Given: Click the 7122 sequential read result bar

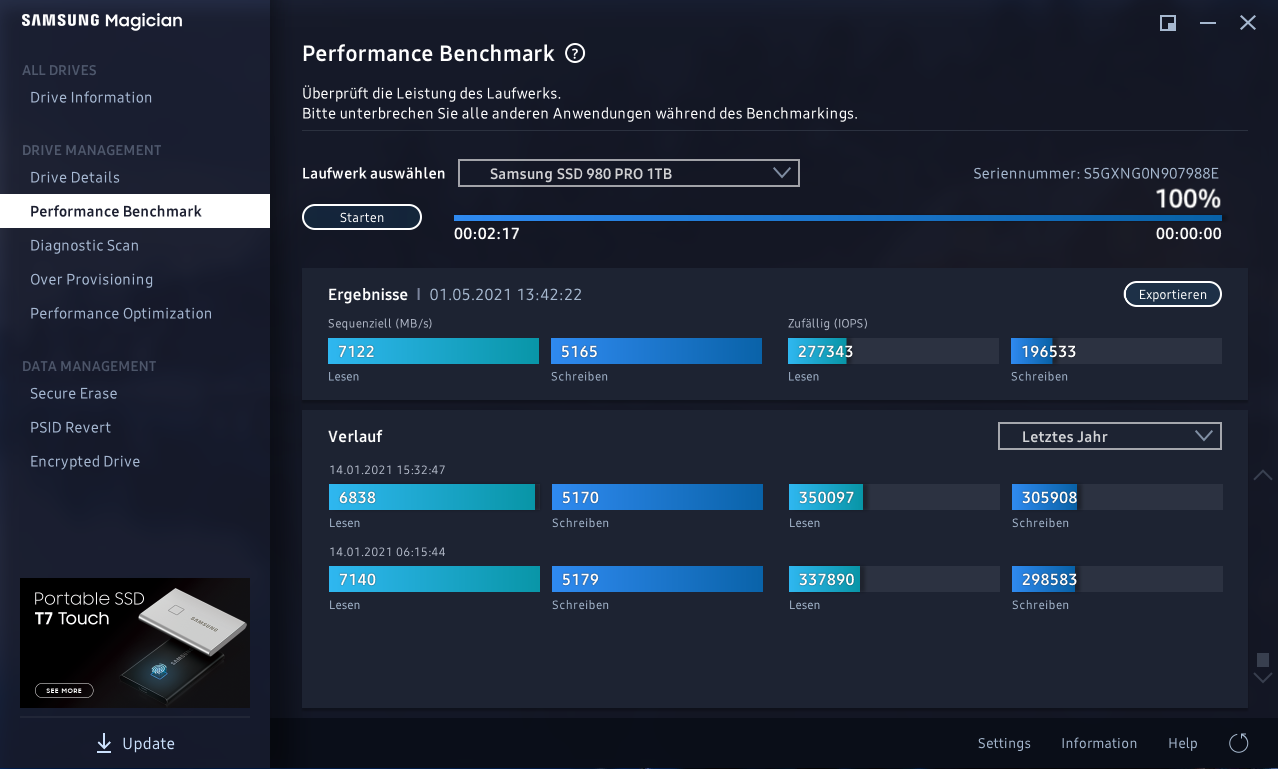Looking at the screenshot, I should tap(433, 351).
